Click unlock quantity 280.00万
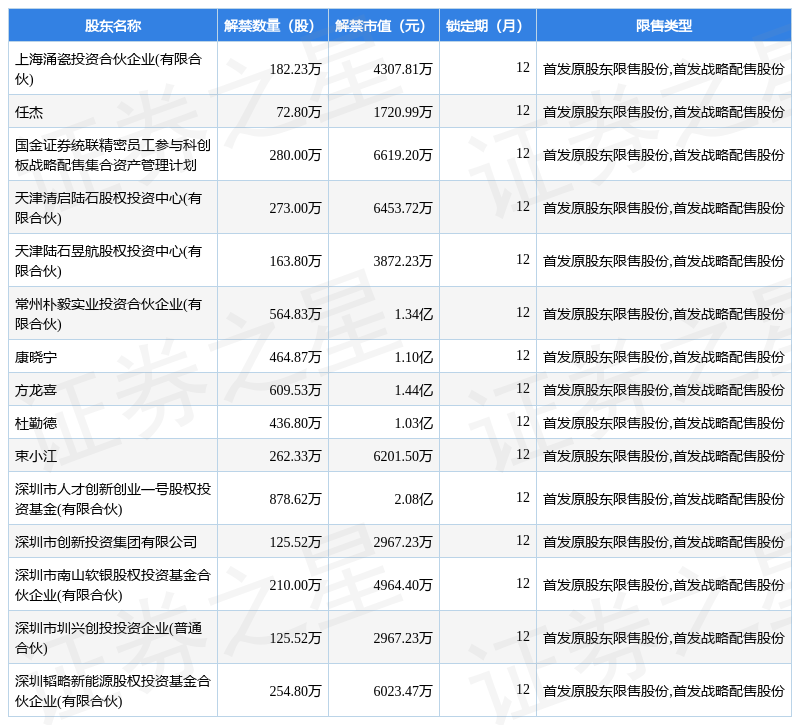 (295, 155)
